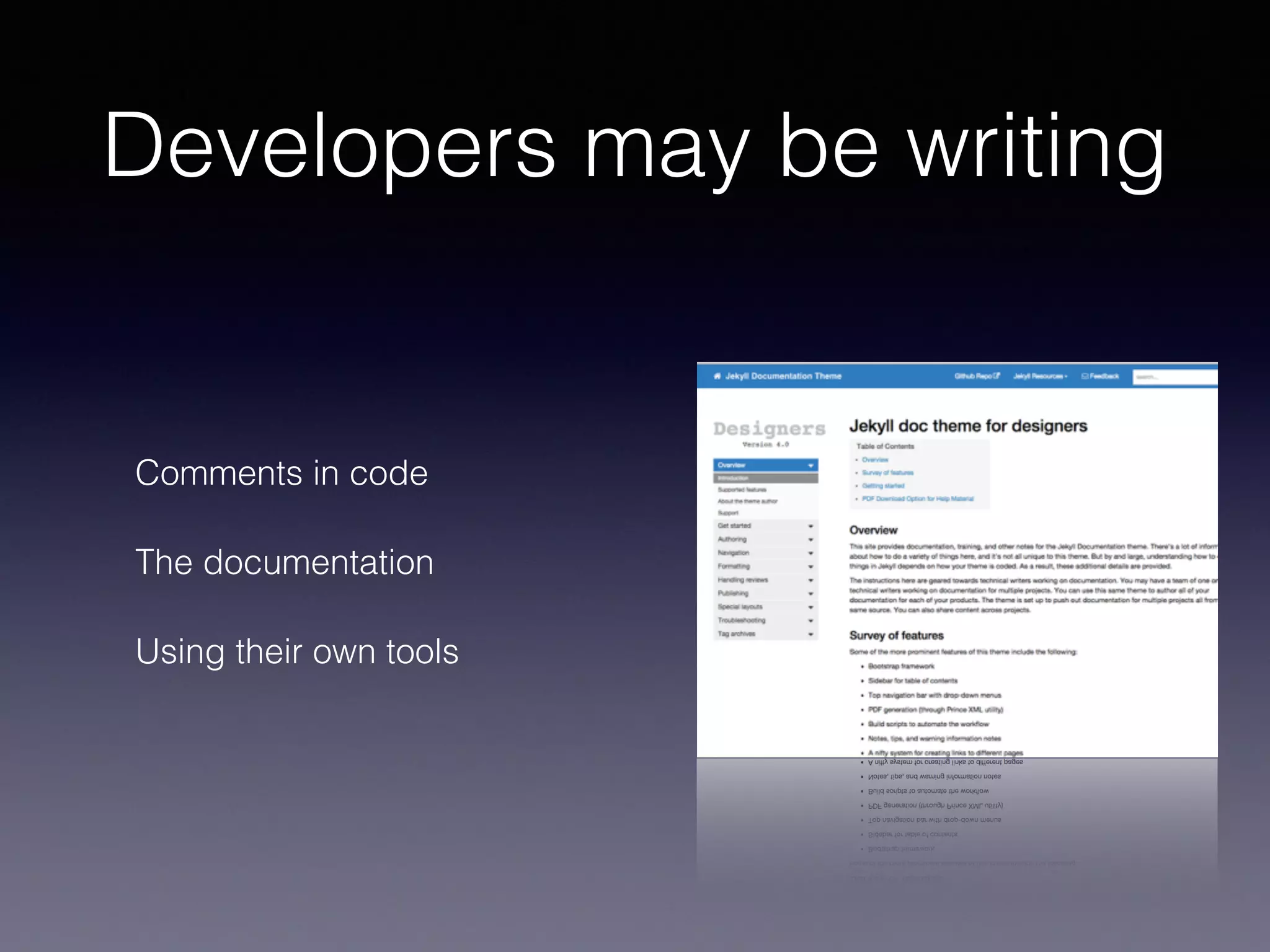Click the 'Version 4.0' label under Designers
The image size is (1270, 952).
[x=766, y=445]
